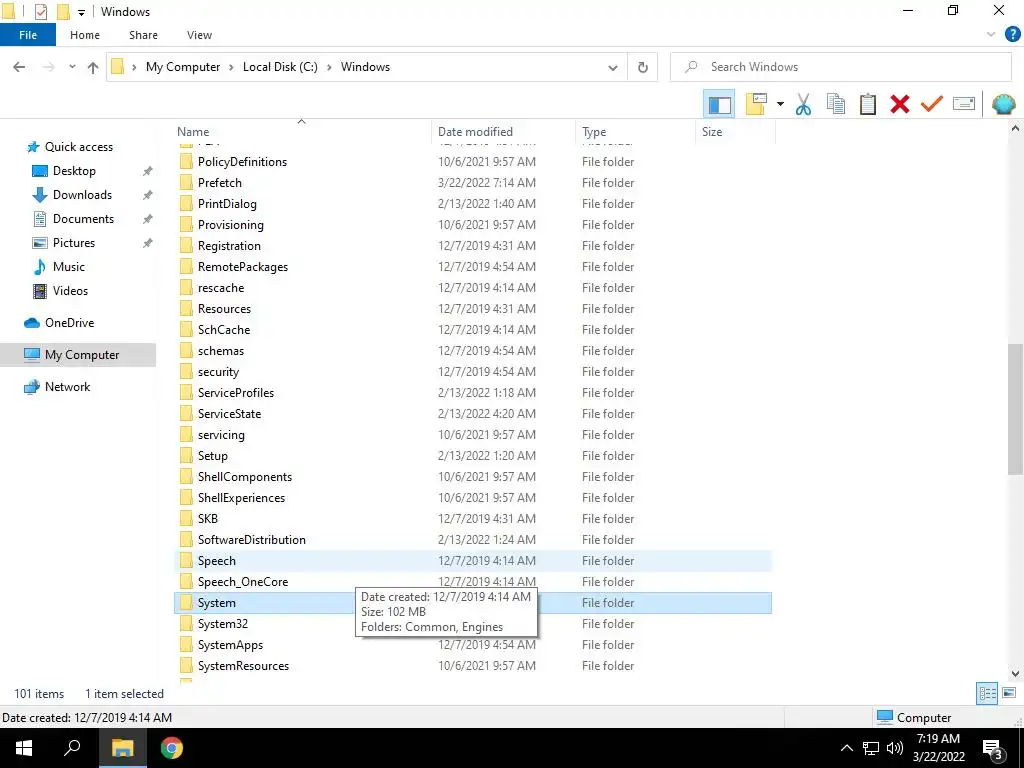The image size is (1024, 768).
Task: Open Videos in the navigation pane
Action: [x=70, y=291]
